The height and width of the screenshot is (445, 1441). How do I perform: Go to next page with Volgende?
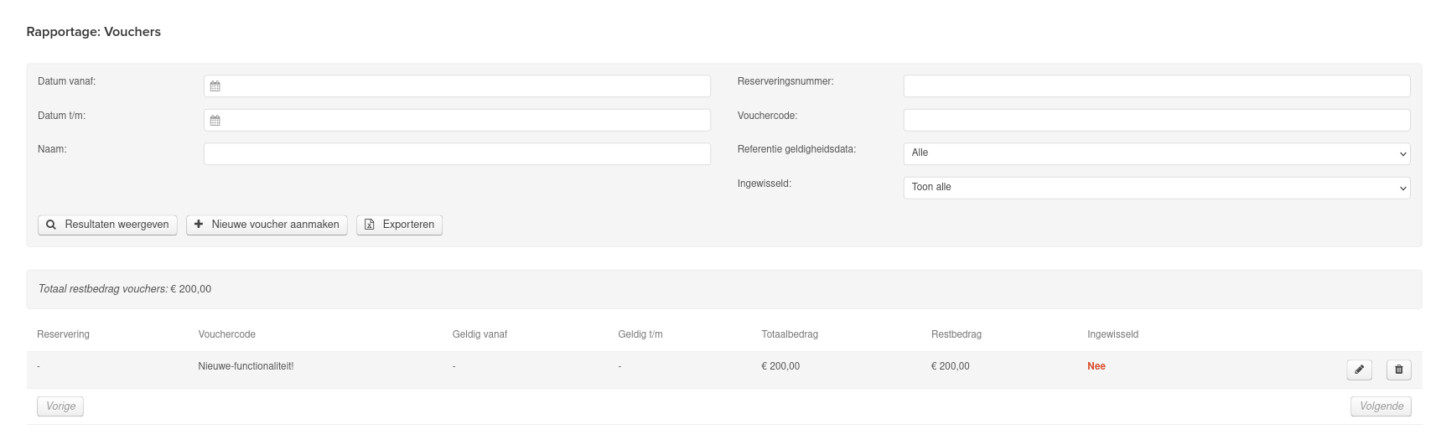click(1380, 406)
